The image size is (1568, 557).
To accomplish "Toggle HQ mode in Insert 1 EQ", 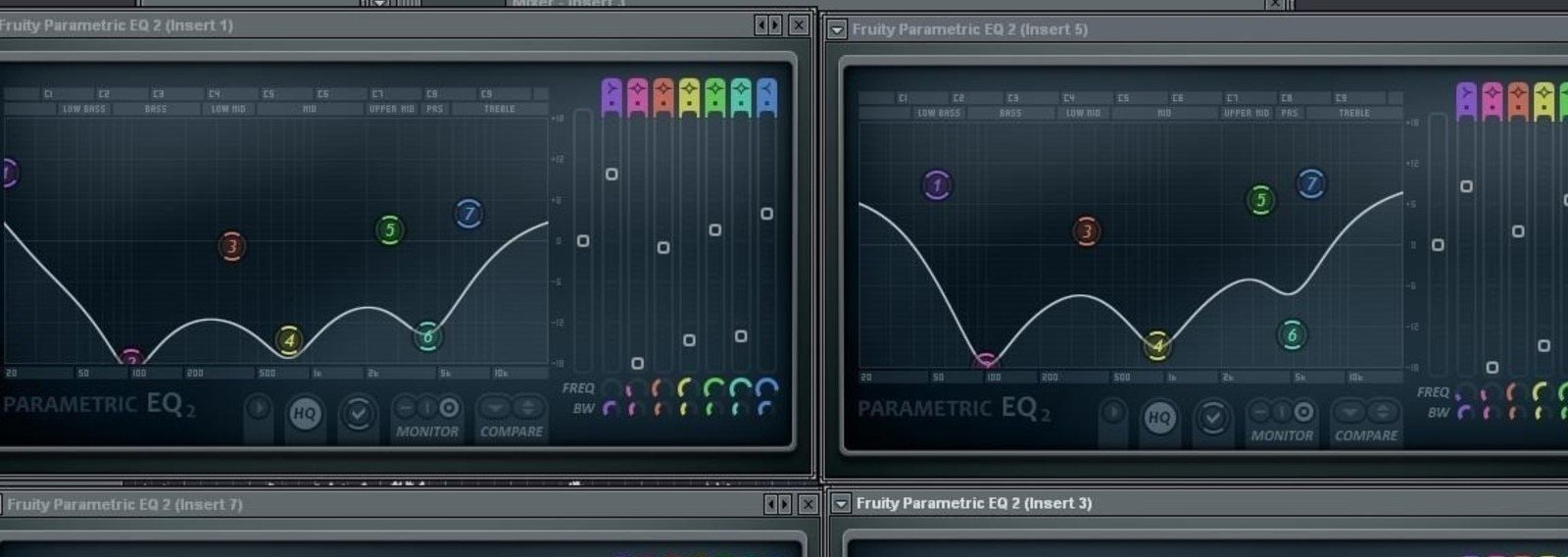I will (x=305, y=414).
